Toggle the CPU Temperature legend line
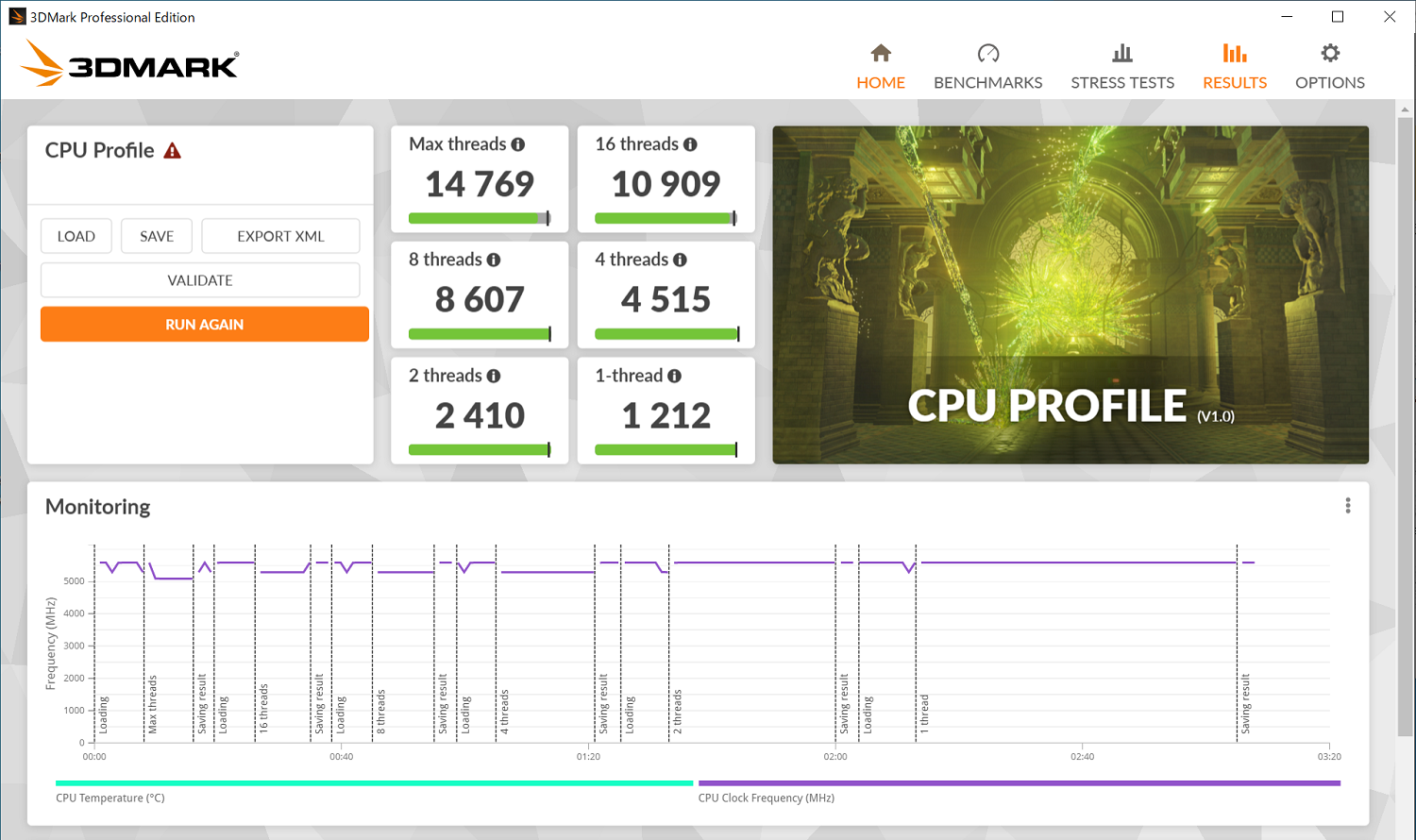 tap(374, 782)
